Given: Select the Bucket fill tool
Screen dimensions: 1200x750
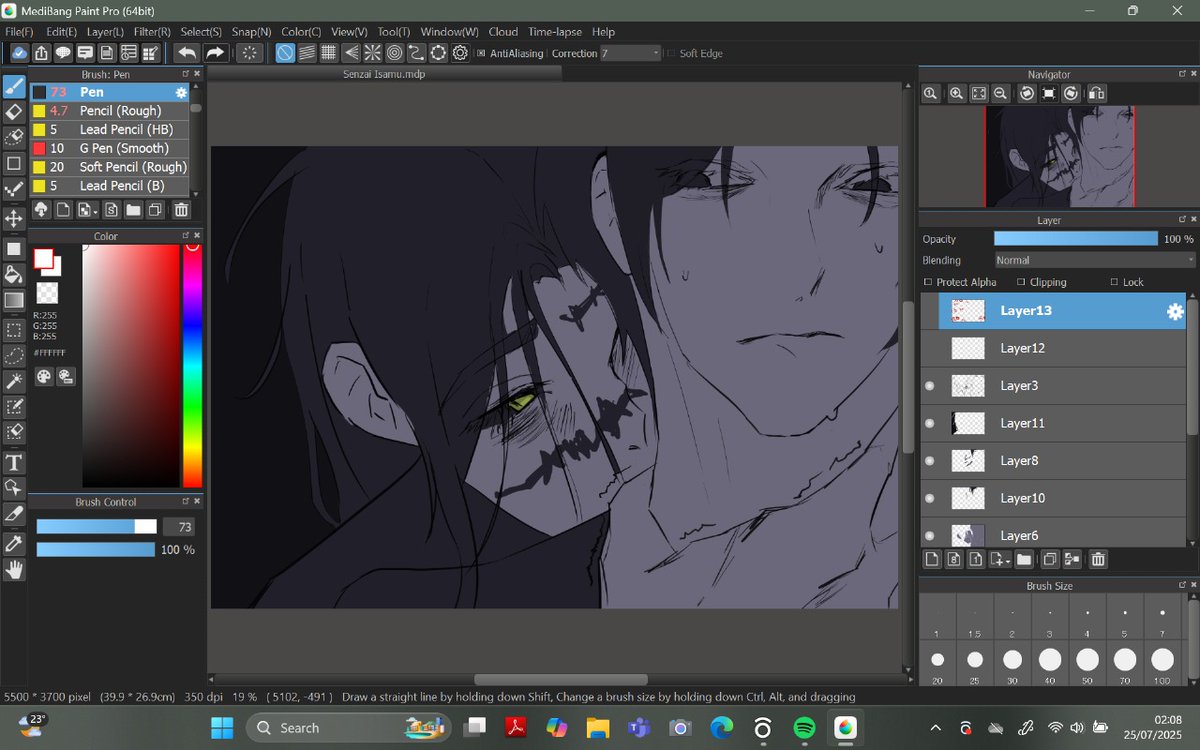Looking at the screenshot, I should tap(14, 274).
